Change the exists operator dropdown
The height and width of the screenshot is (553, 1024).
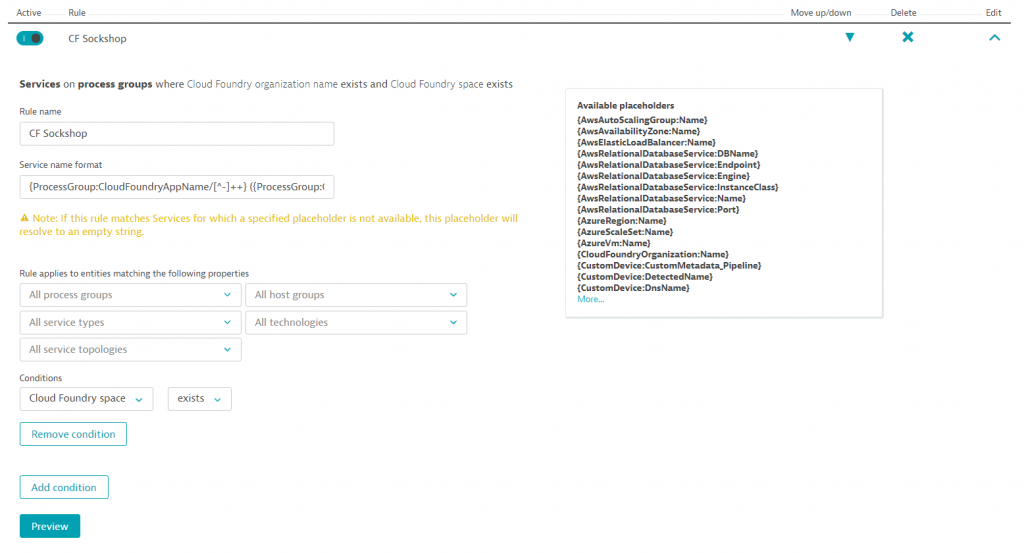point(199,399)
